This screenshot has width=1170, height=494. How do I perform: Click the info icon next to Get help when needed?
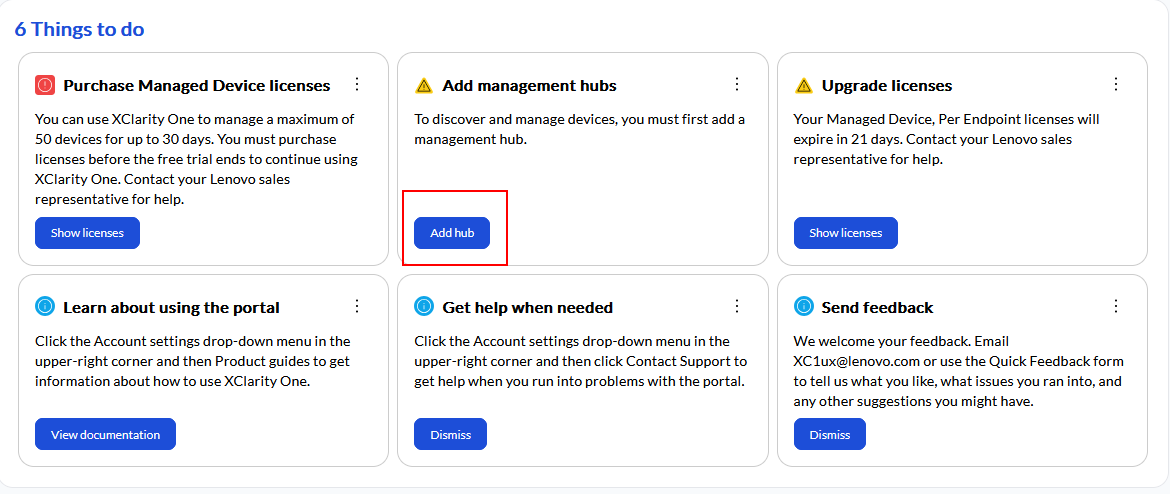(424, 307)
